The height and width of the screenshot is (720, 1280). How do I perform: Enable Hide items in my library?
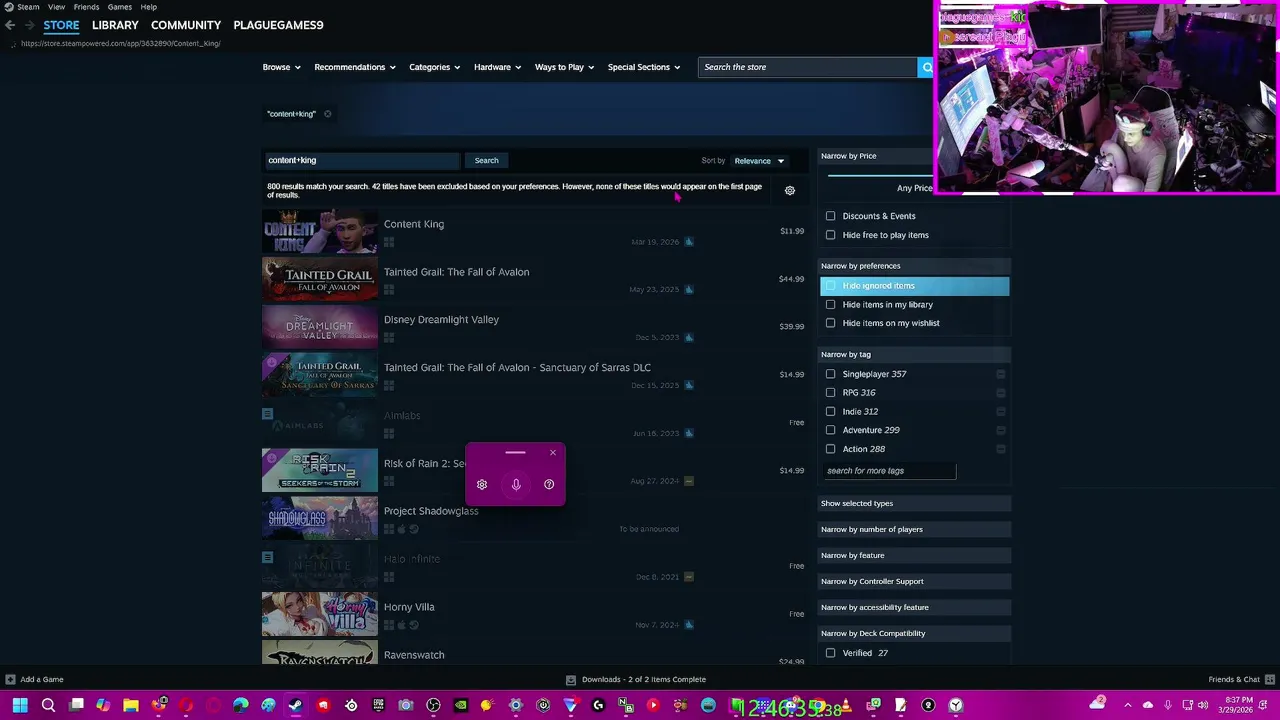[830, 305]
